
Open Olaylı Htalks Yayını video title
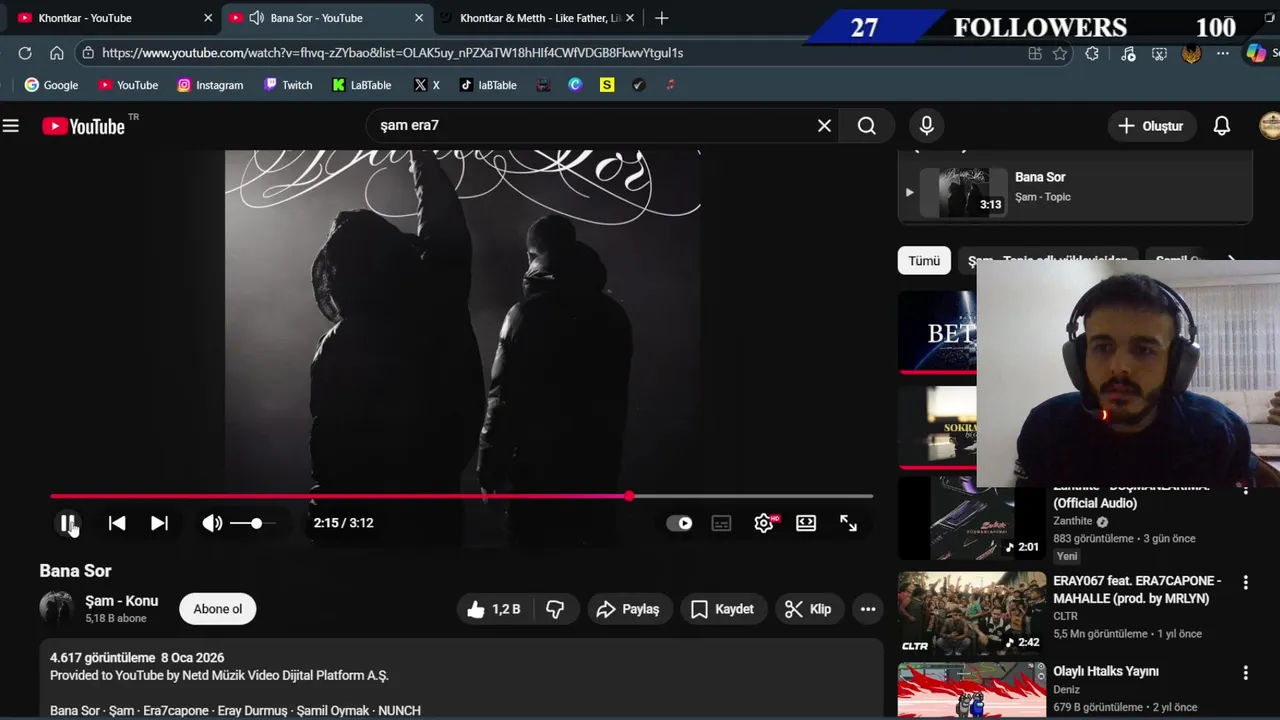(x=1106, y=671)
